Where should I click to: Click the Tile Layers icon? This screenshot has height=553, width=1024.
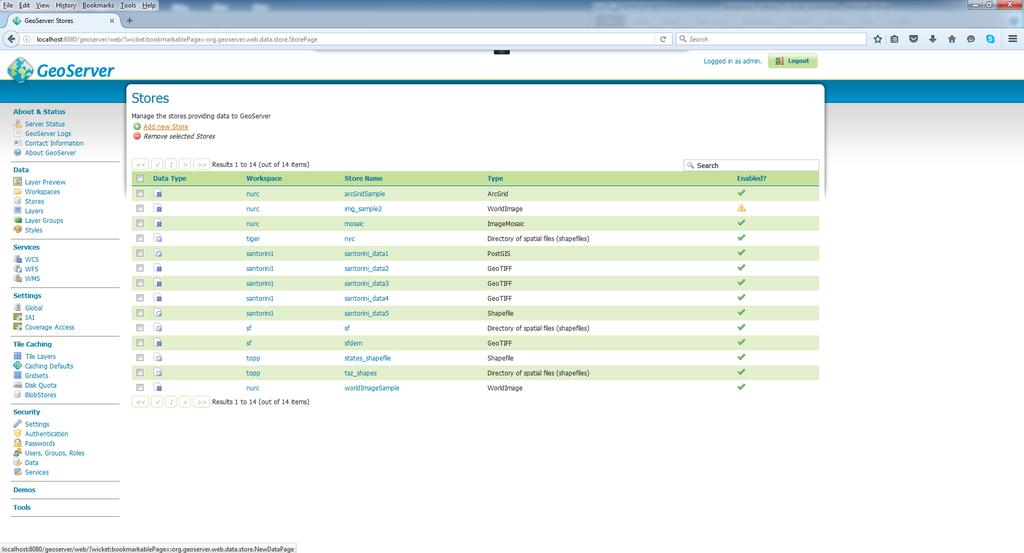coord(18,356)
